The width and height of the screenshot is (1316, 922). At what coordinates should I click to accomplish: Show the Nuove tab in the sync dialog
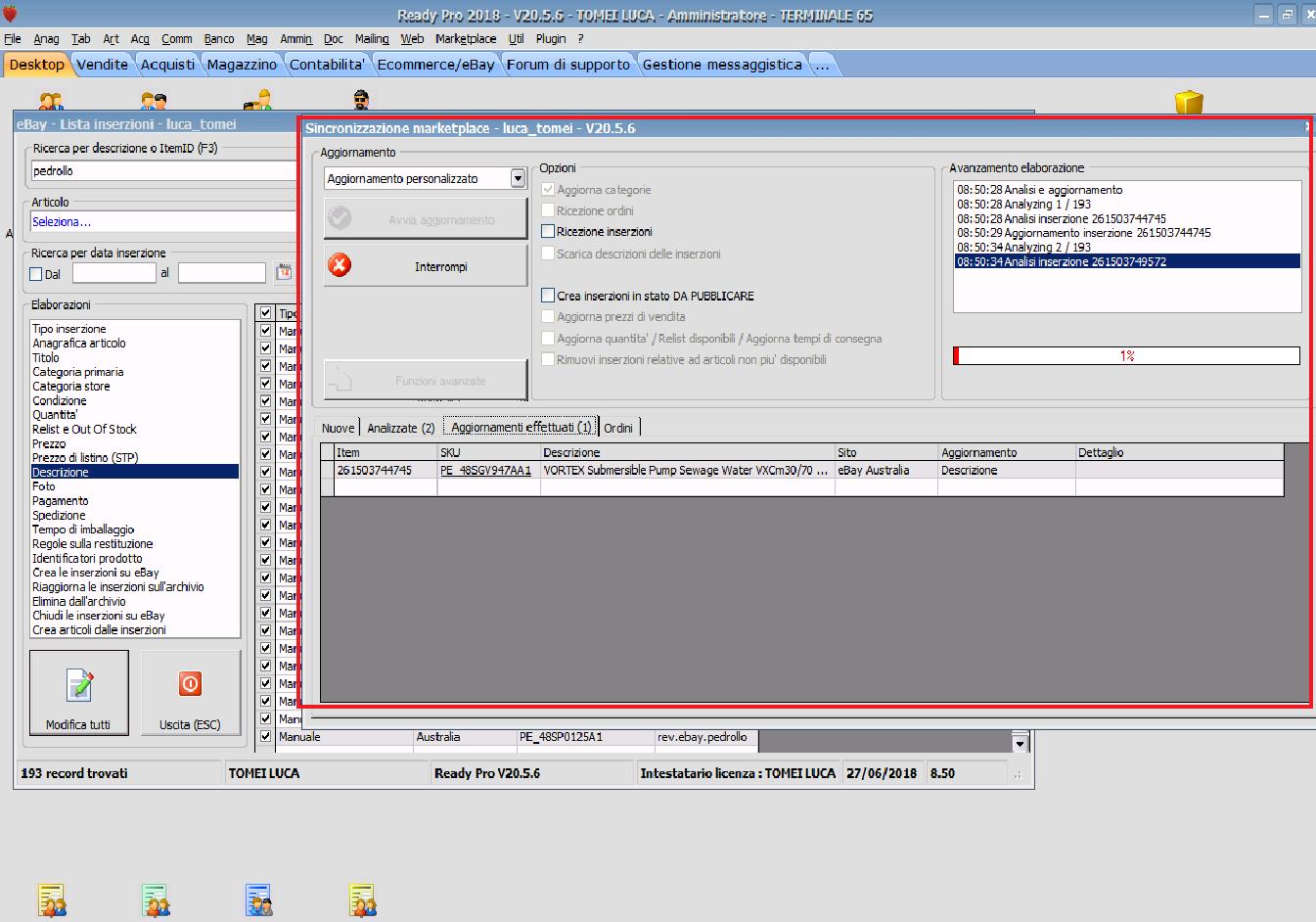[339, 428]
